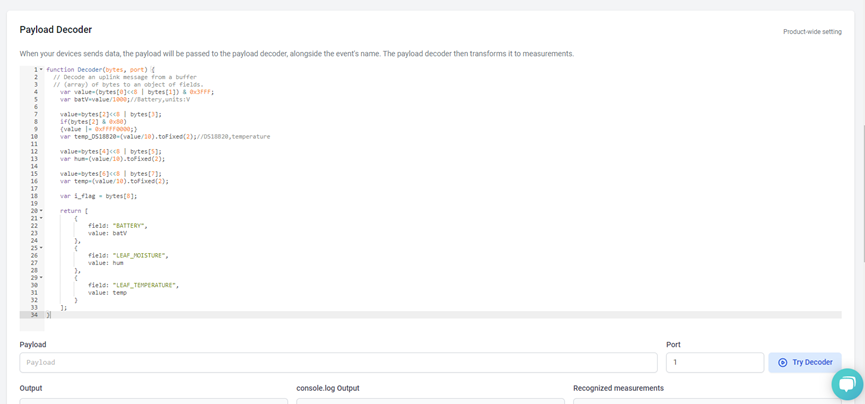Image resolution: width=865 pixels, height=404 pixels.
Task: Click the console.log Output box
Action: tap(430, 401)
